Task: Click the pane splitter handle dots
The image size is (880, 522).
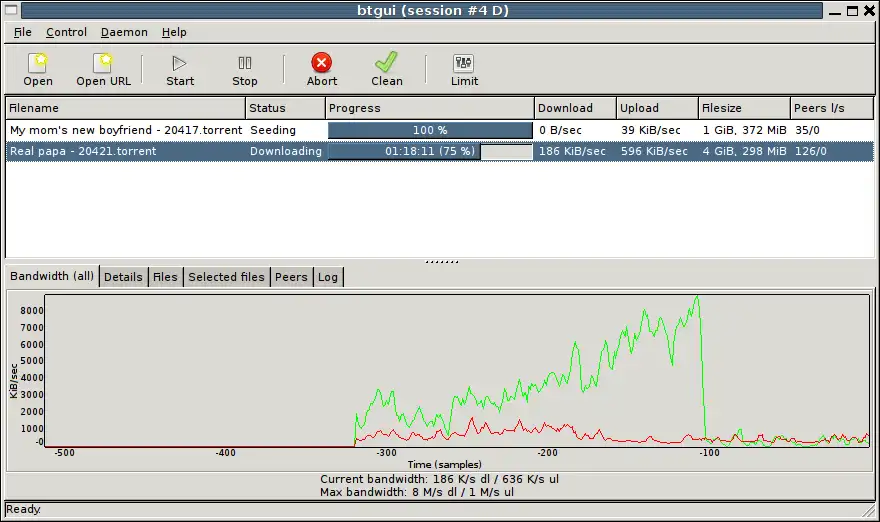Action: (x=442, y=262)
